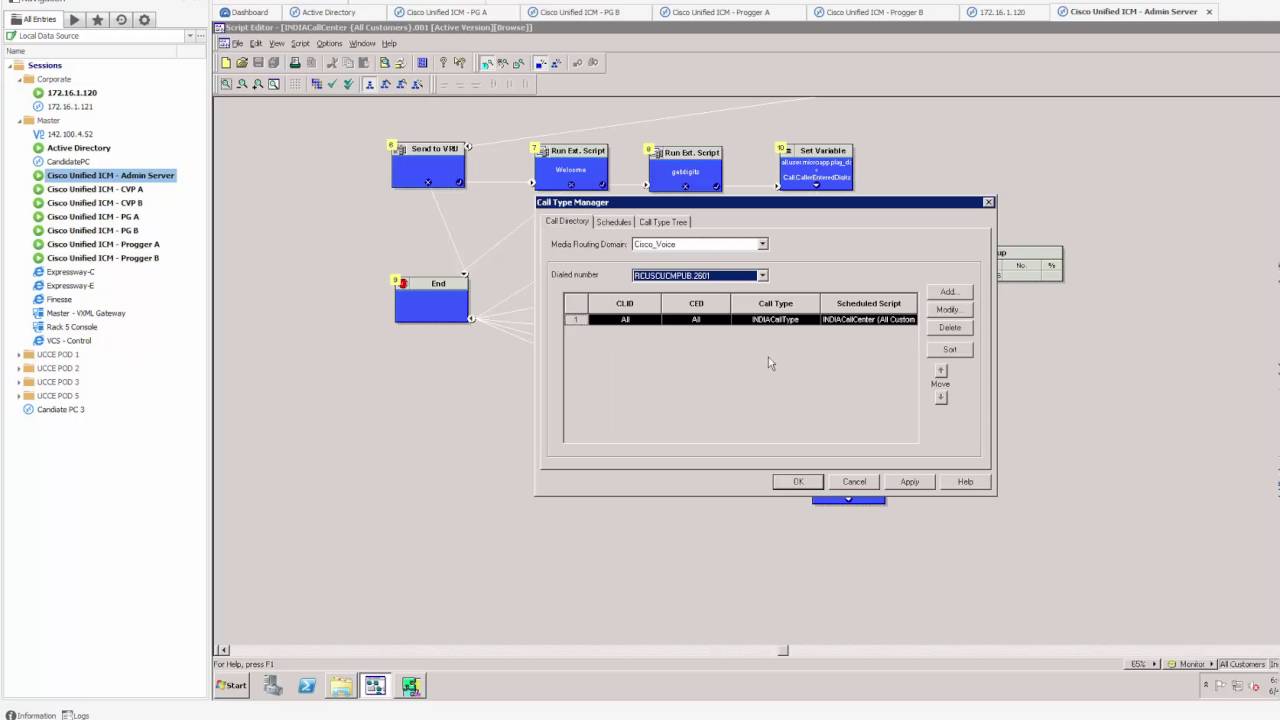Click the star favorites icon in Navigation

97,19
